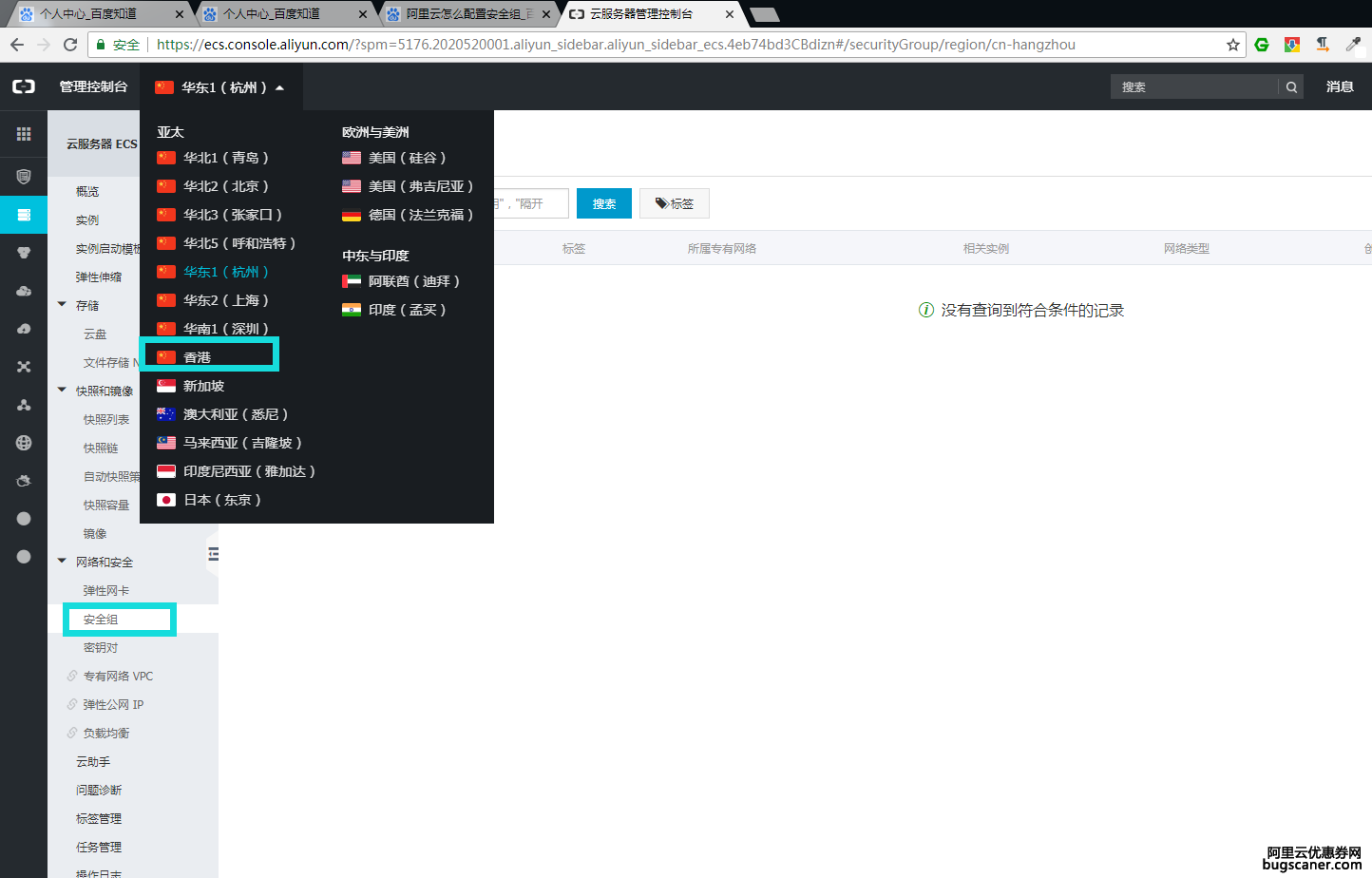The width and height of the screenshot is (1372, 878).
Task: Click the sidebar collapse handle icon
Action: click(x=213, y=554)
